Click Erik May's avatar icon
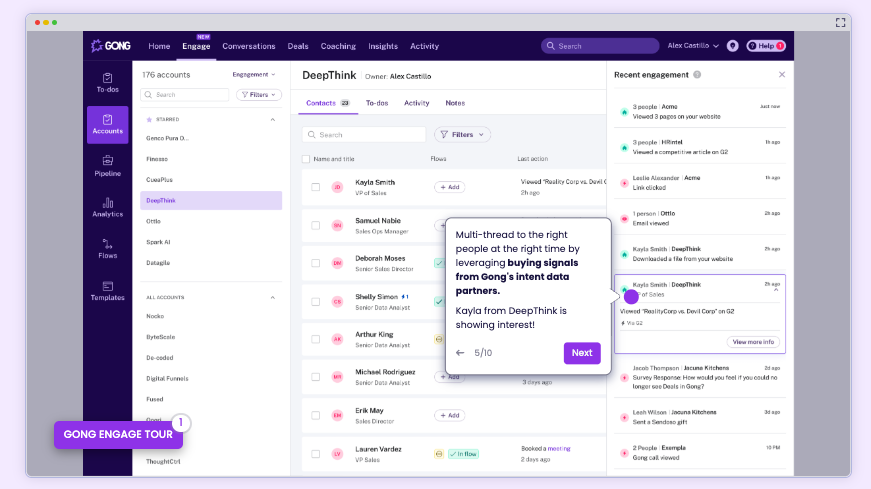Image resolution: width=871 pixels, height=489 pixels. (x=337, y=415)
